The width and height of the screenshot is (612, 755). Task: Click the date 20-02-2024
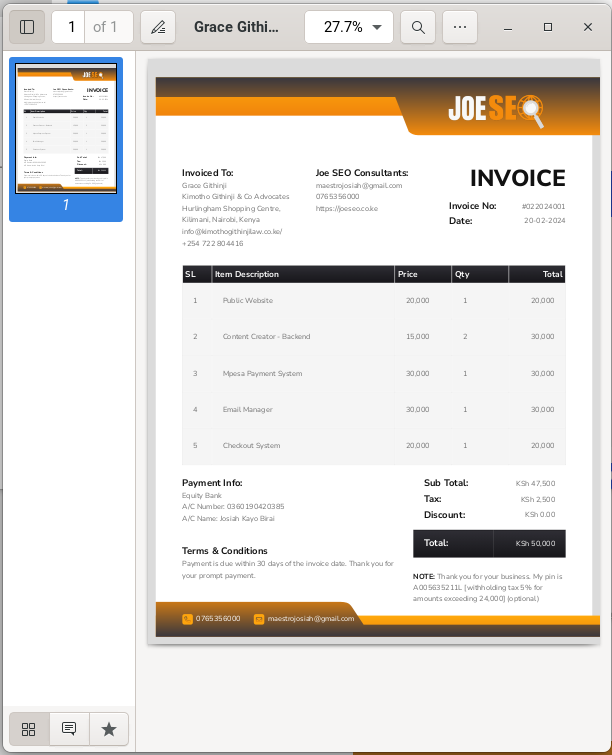pos(545,221)
